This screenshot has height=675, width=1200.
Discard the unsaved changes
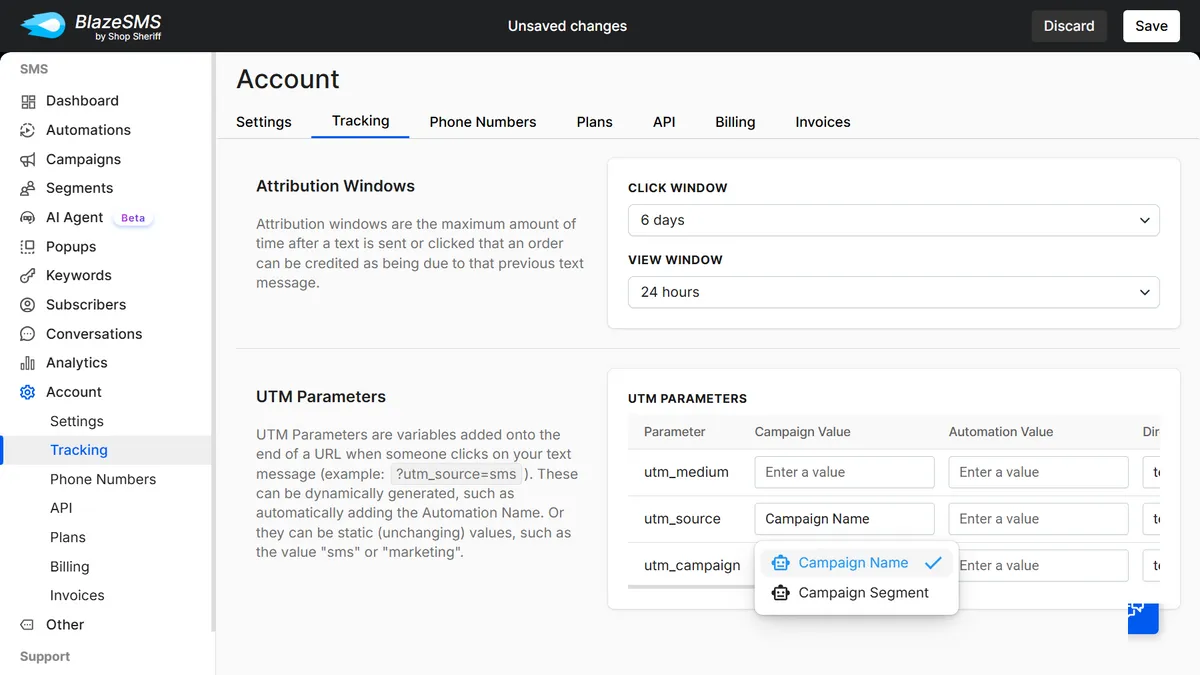point(1069,26)
